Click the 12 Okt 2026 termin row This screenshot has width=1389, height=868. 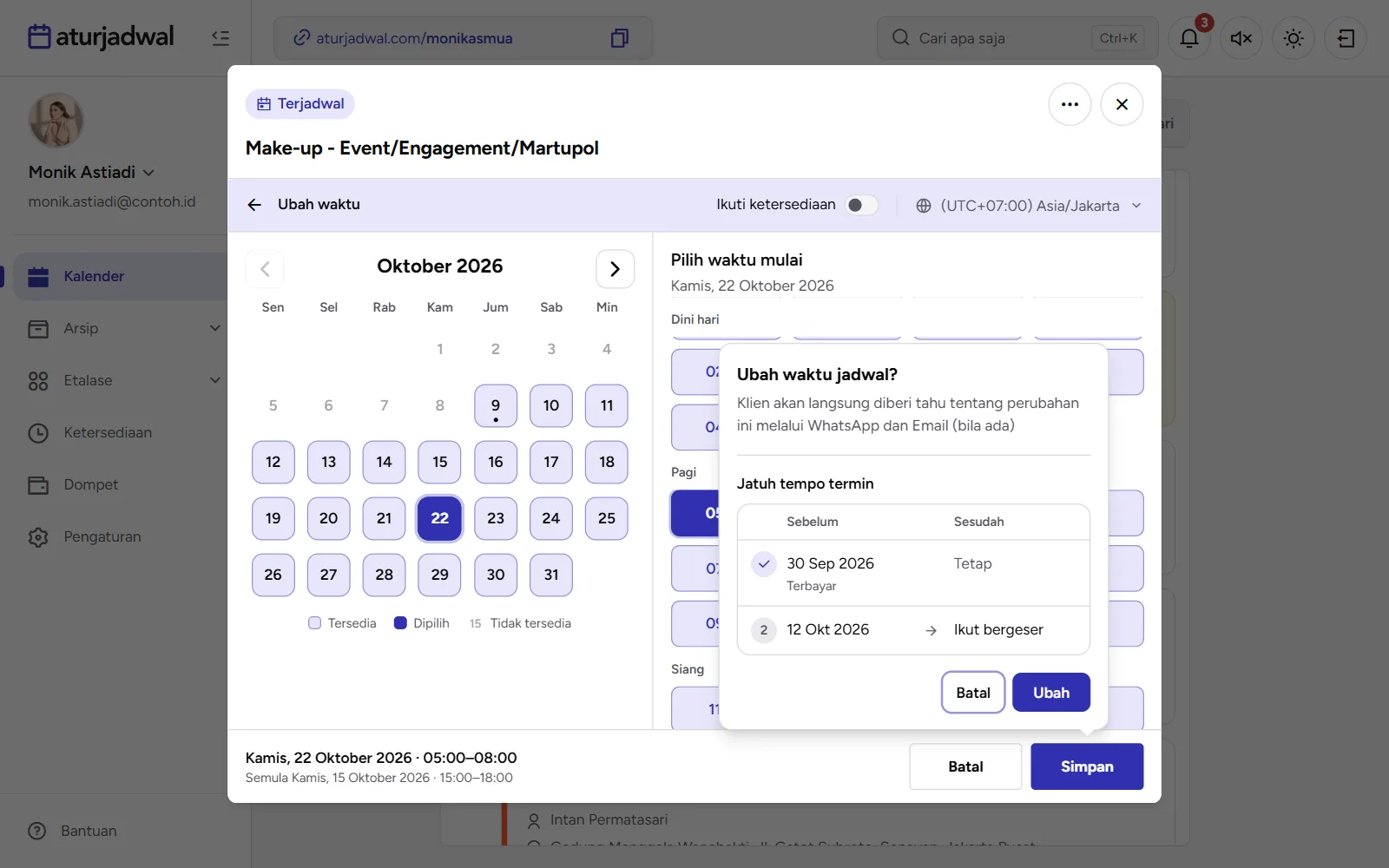tap(913, 630)
